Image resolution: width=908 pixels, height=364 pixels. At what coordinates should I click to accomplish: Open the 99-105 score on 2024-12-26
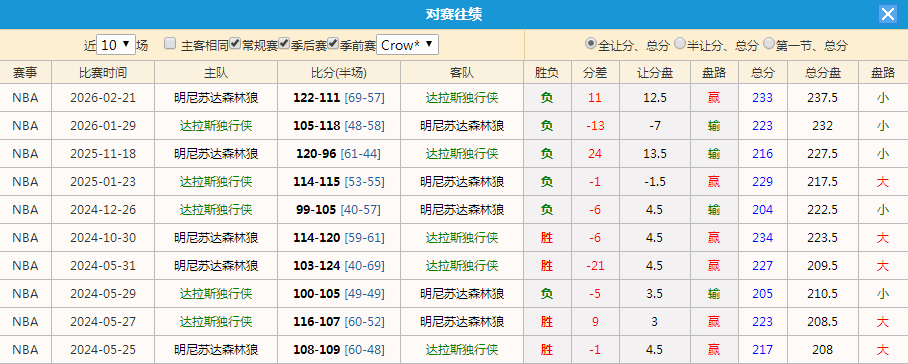[317, 209]
